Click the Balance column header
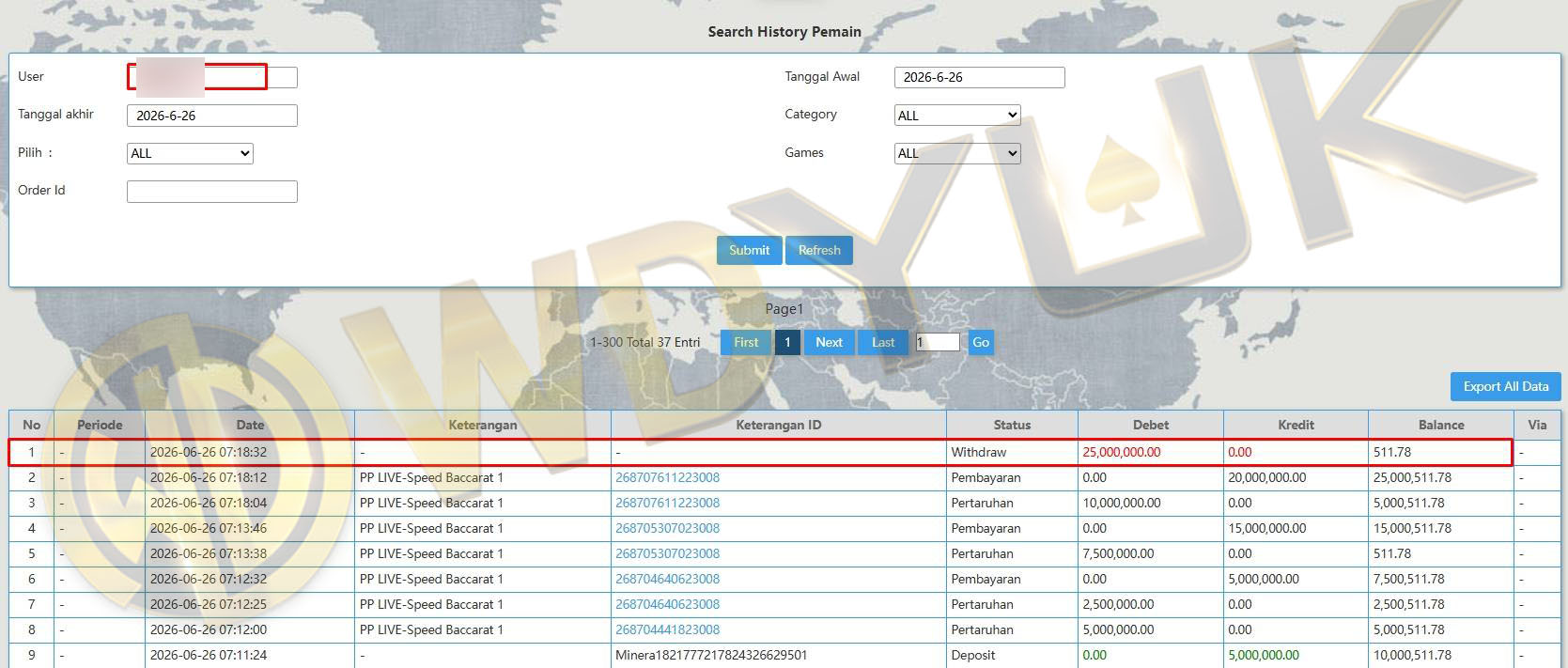This screenshot has height=668, width=1568. (1441, 425)
